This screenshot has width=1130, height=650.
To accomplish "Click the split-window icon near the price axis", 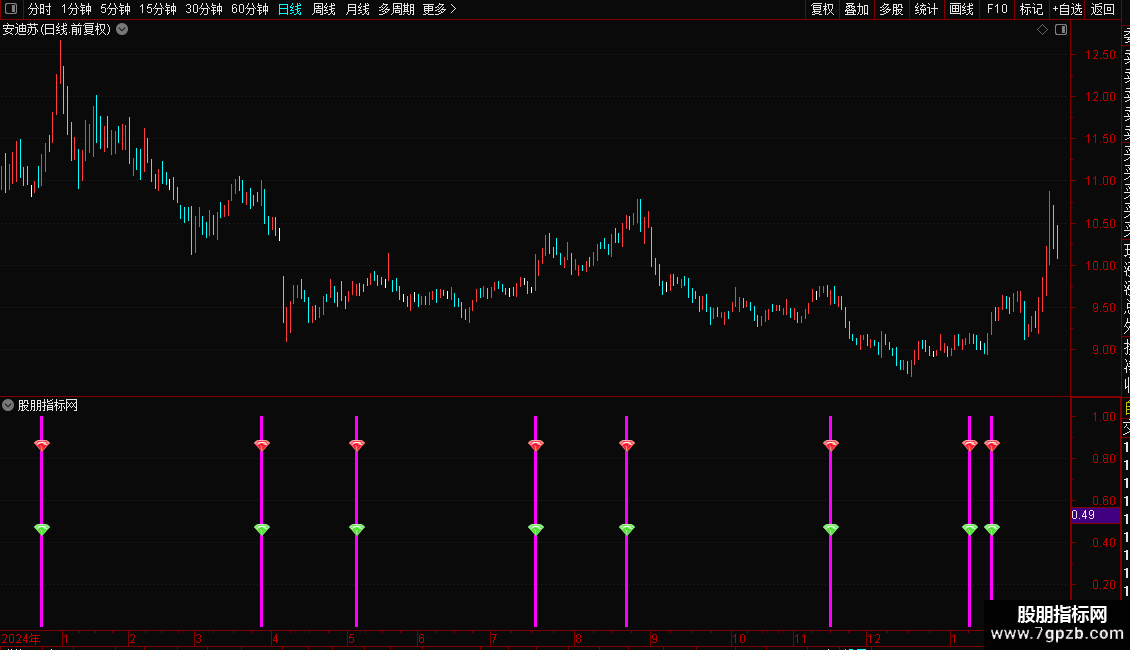I will point(1061,30).
